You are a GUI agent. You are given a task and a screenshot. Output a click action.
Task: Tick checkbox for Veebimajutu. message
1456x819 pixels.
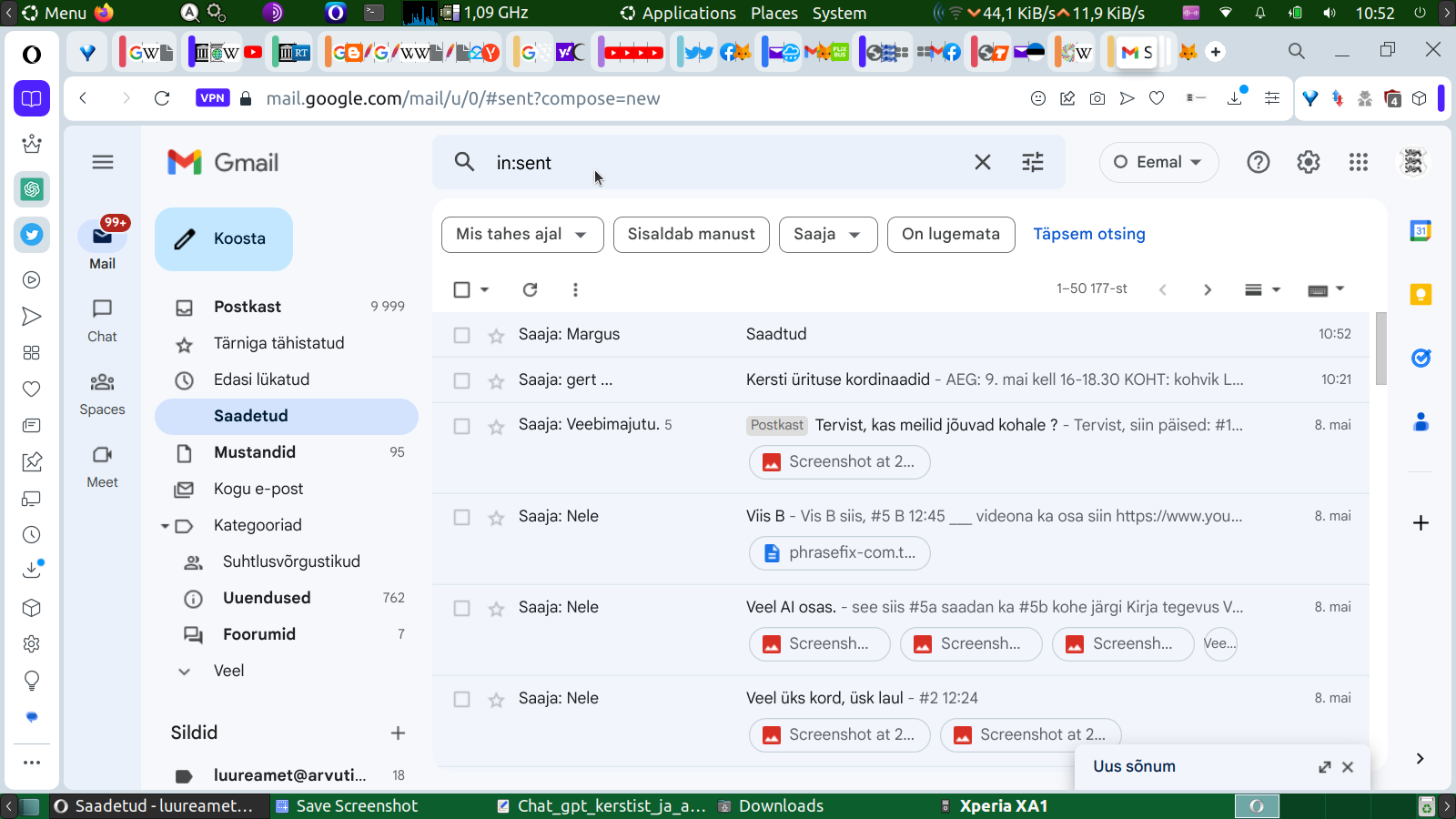click(462, 426)
